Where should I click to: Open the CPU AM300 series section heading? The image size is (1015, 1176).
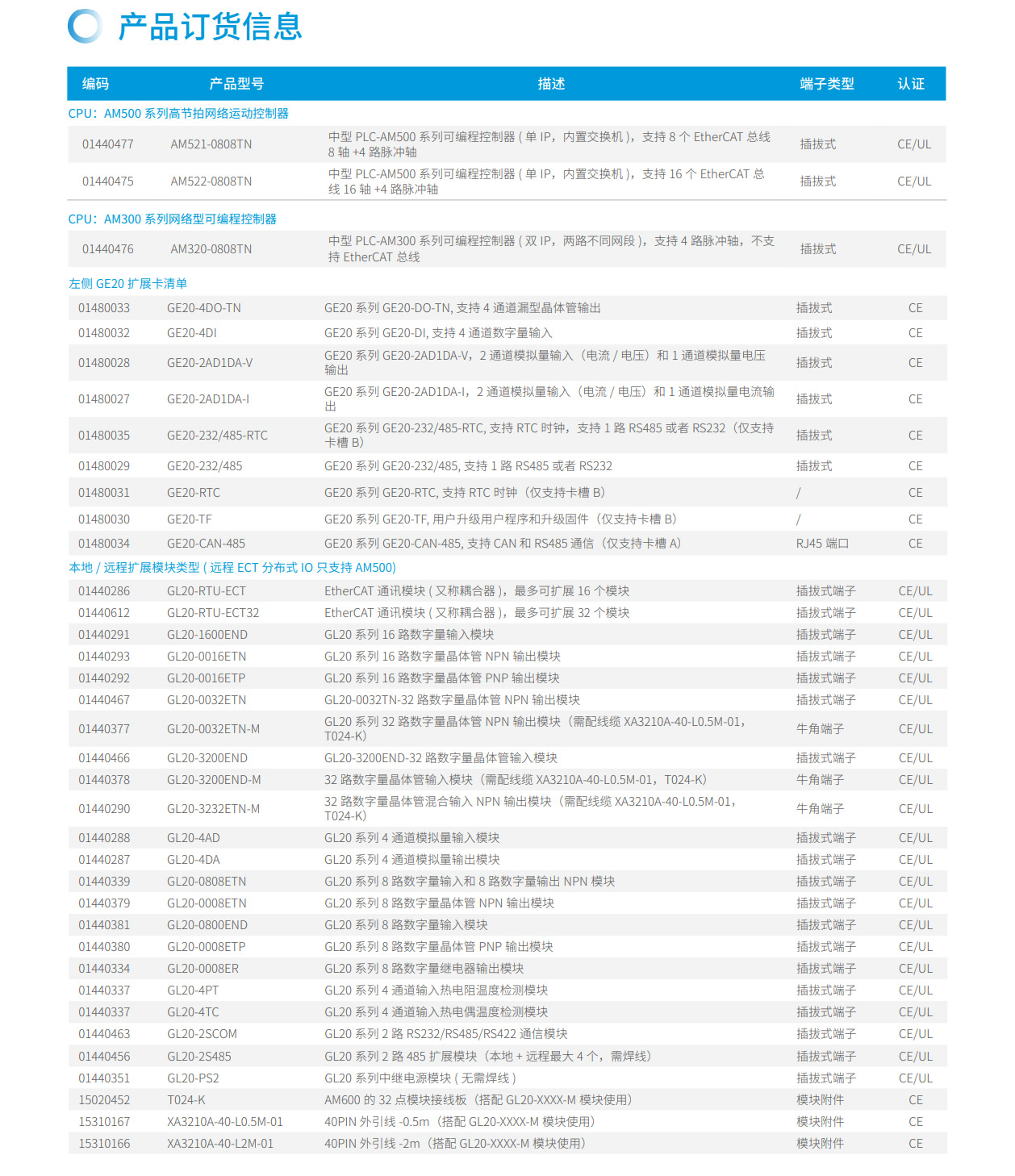pyautogui.click(x=172, y=219)
